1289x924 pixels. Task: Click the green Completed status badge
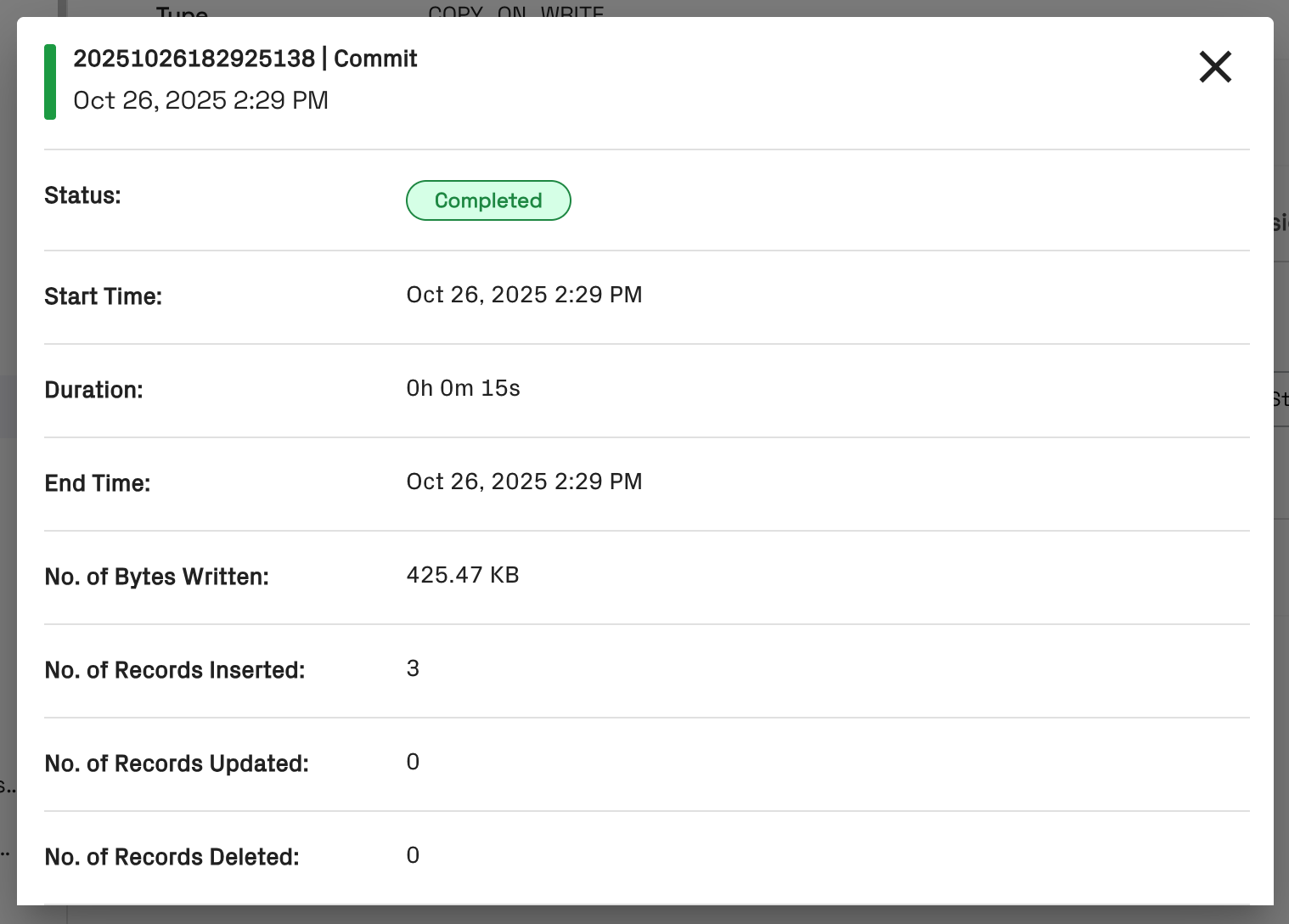488,200
